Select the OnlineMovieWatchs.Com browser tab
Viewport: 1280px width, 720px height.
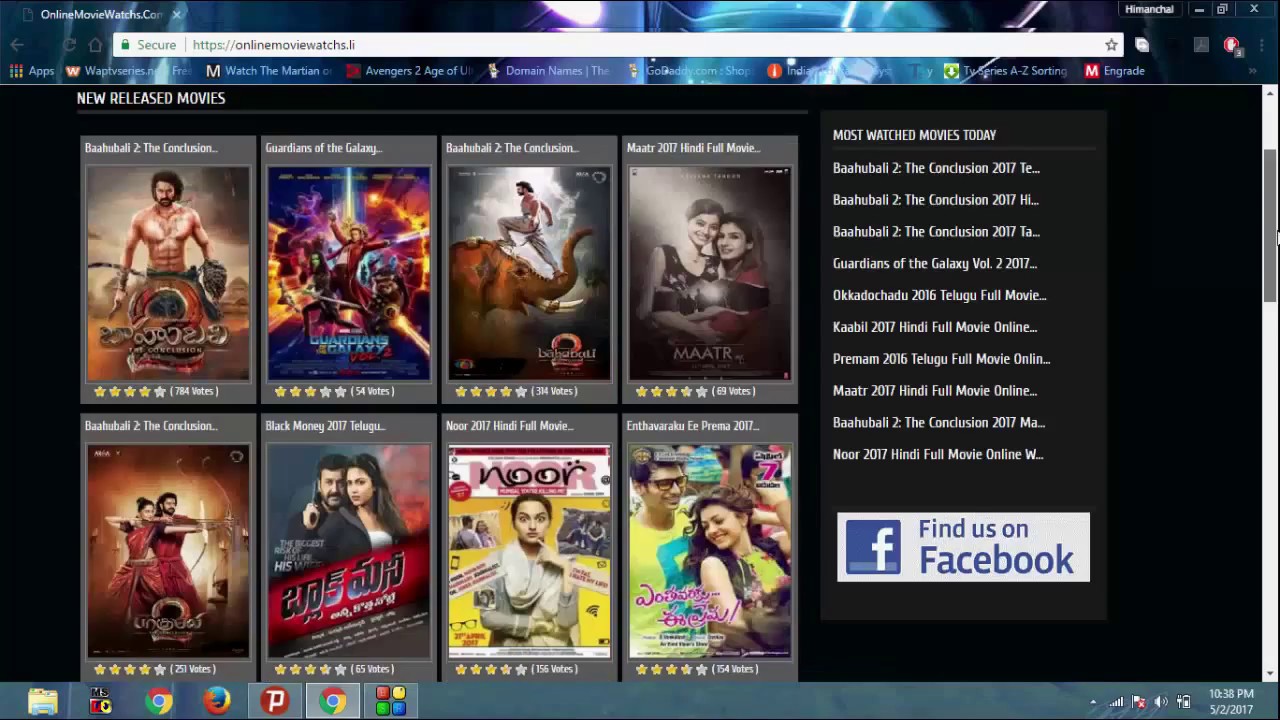tap(100, 14)
